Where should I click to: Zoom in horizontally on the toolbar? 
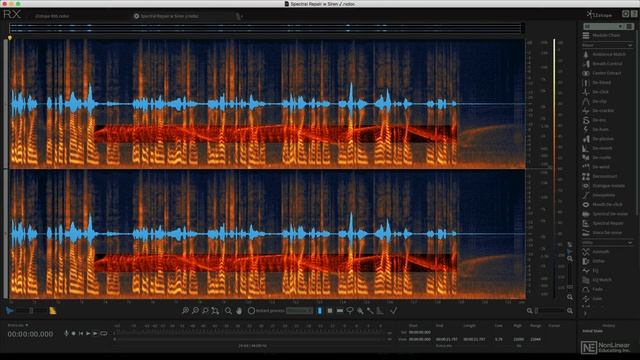point(185,311)
